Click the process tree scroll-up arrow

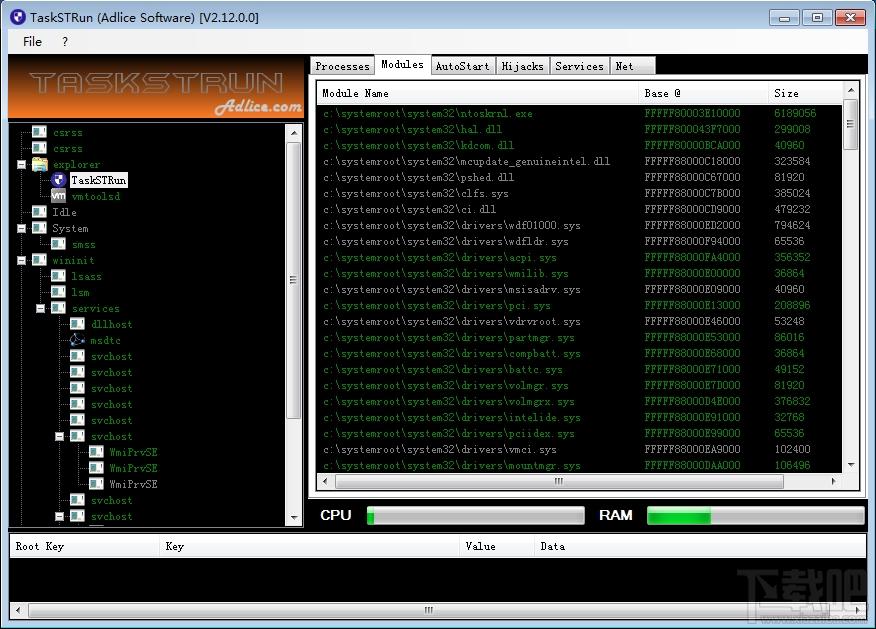(294, 133)
